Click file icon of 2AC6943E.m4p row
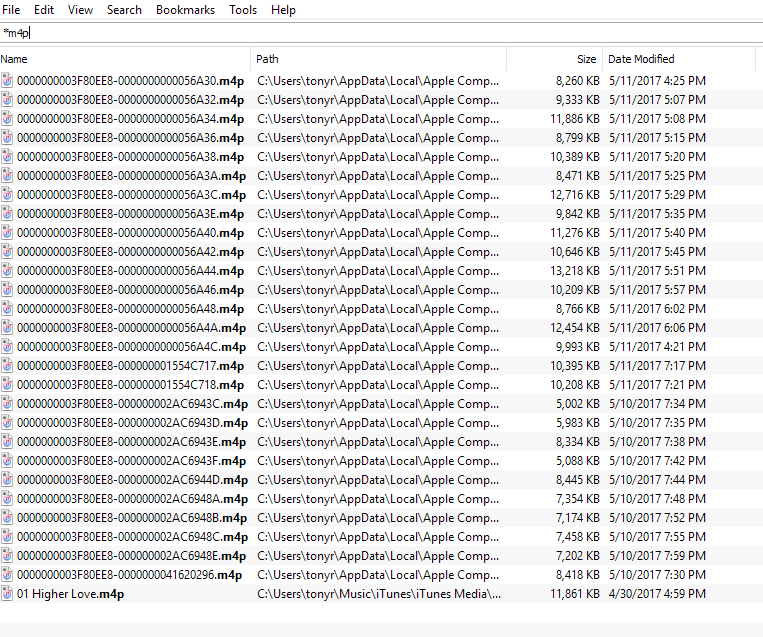The image size is (763, 637). [x=7, y=441]
